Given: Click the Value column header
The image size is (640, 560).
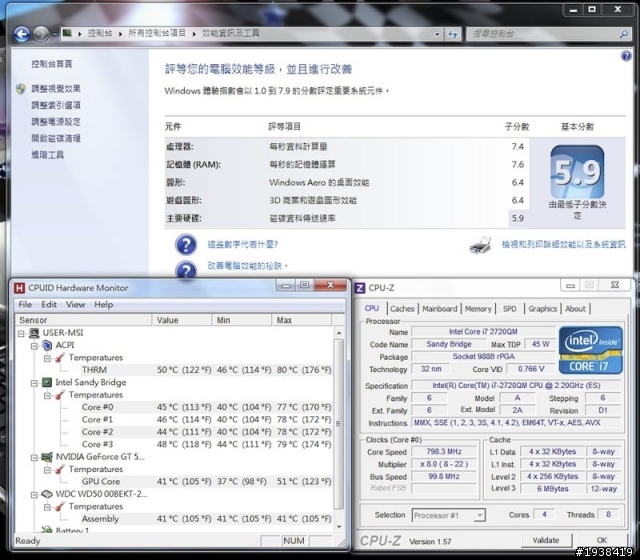Looking at the screenshot, I should point(182,320).
